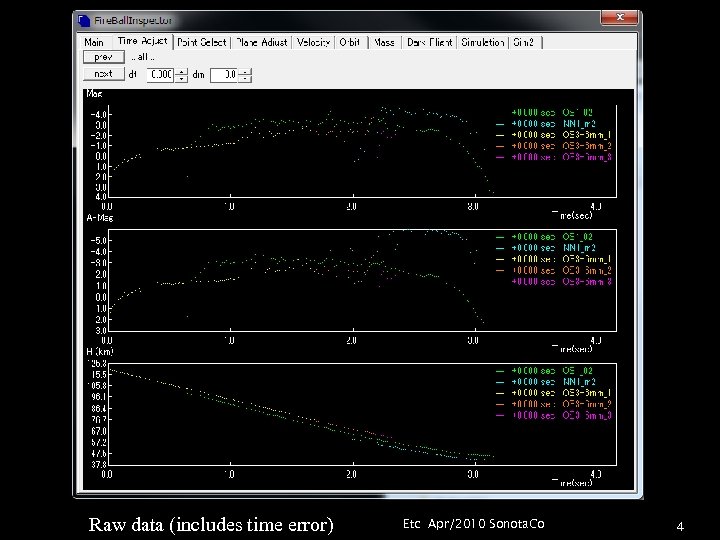
Task: Increase dt with the up arrow
Action: pos(181,71)
